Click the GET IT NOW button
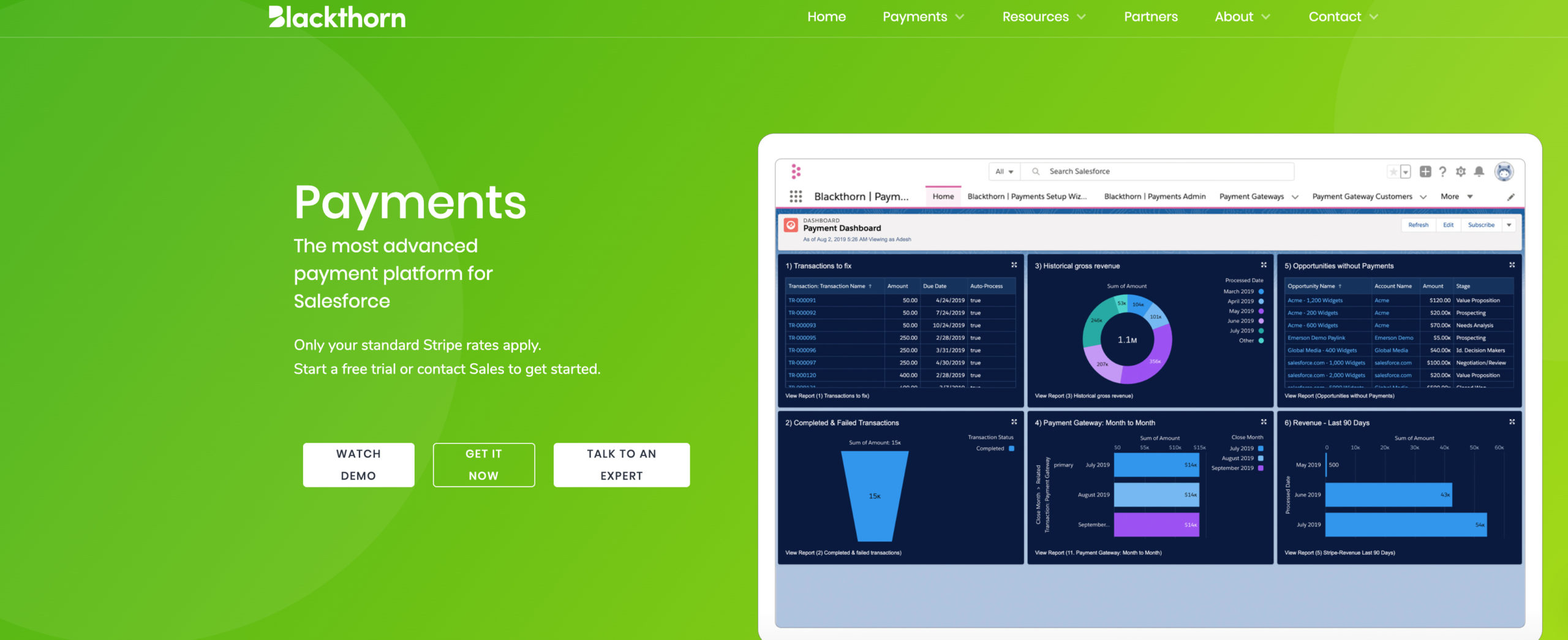 click(x=483, y=465)
